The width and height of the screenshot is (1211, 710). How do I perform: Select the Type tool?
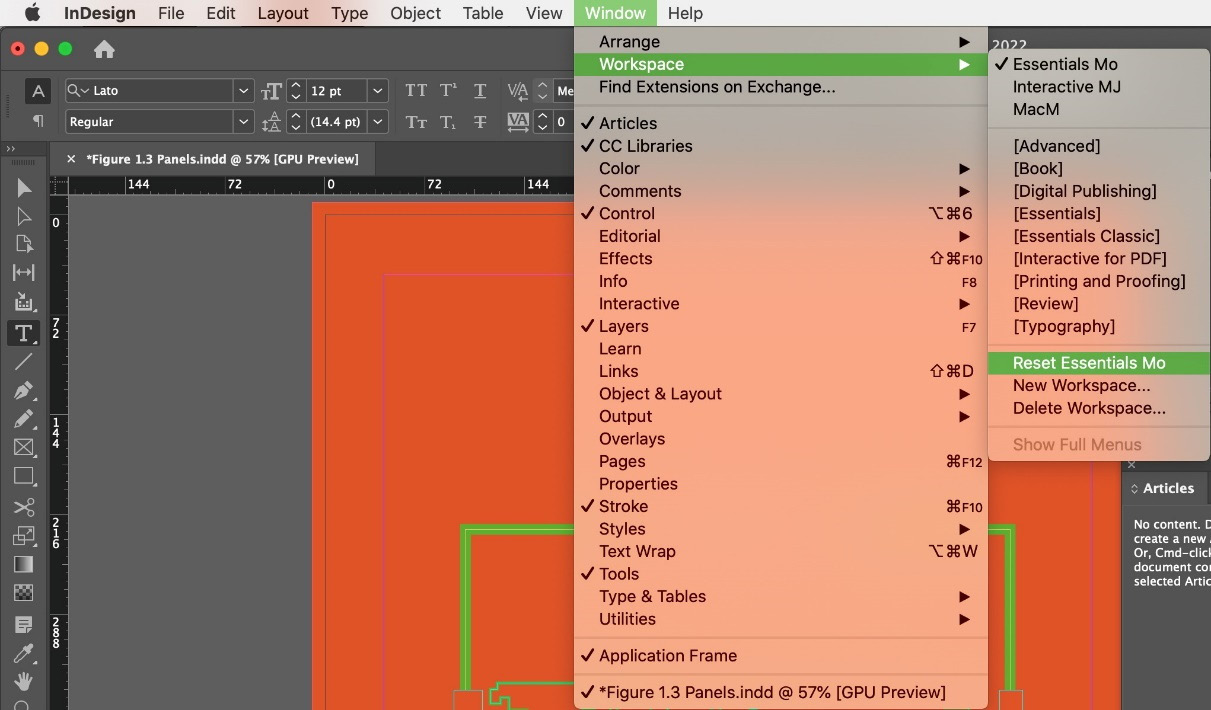coord(24,333)
